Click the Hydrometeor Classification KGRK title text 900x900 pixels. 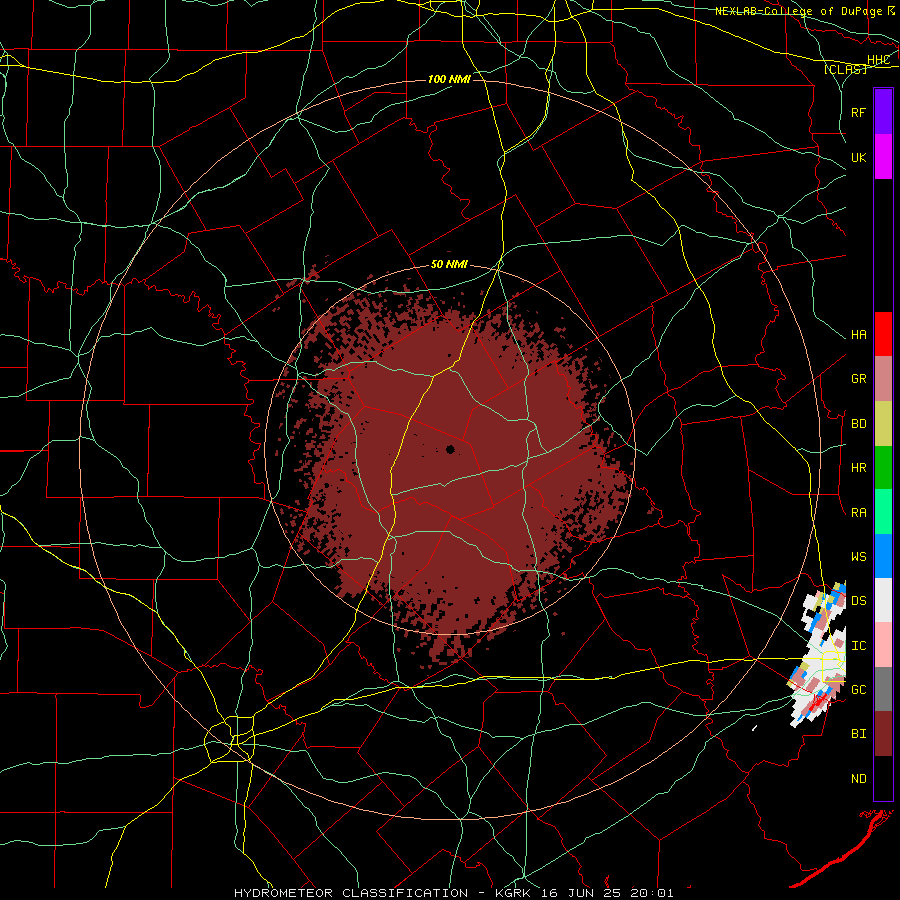[453, 893]
